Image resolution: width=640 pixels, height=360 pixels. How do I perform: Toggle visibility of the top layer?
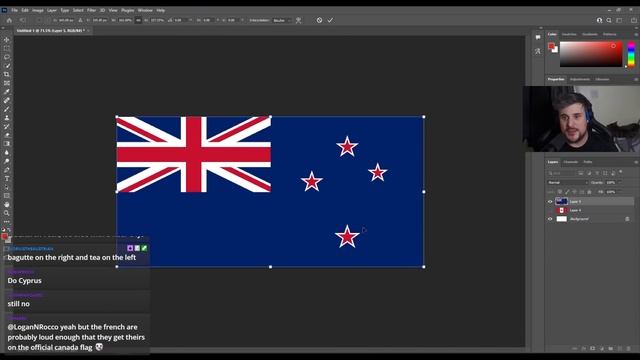pyautogui.click(x=550, y=202)
